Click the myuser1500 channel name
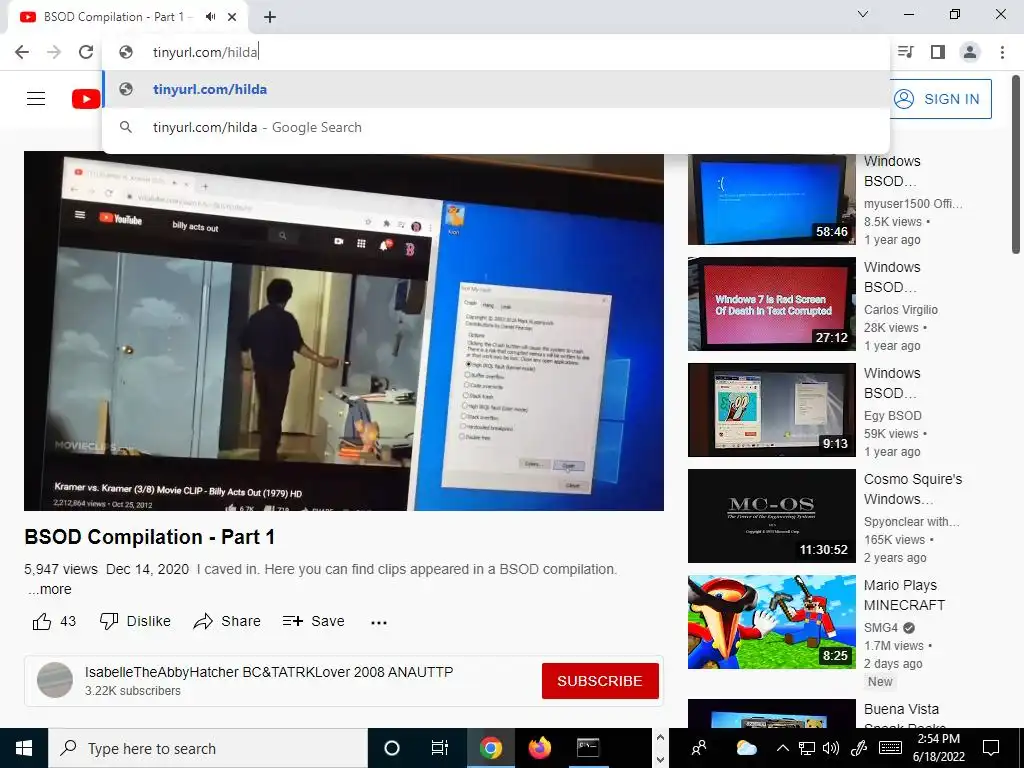 (x=913, y=204)
